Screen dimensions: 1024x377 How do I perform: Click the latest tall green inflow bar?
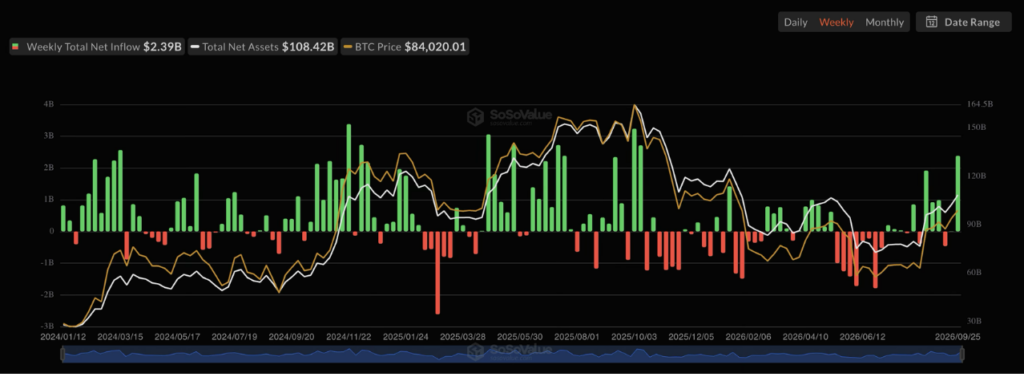coord(958,193)
